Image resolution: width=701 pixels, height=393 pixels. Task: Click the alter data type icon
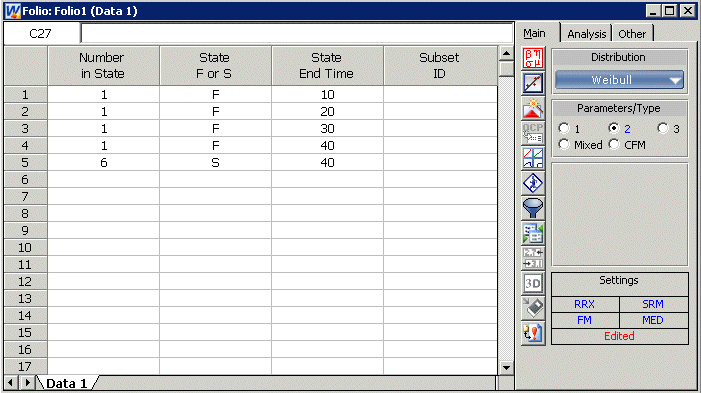[533, 233]
